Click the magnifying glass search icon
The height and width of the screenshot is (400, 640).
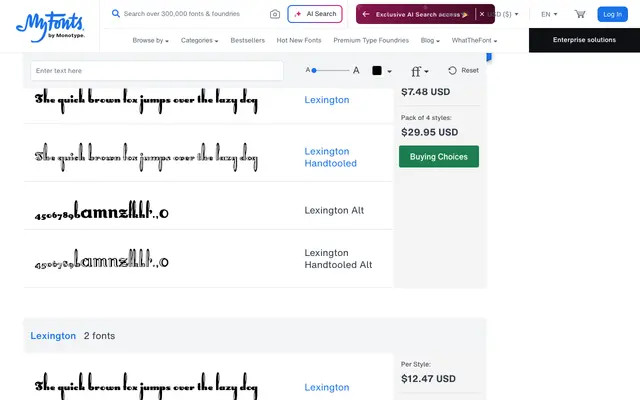tap(116, 13)
